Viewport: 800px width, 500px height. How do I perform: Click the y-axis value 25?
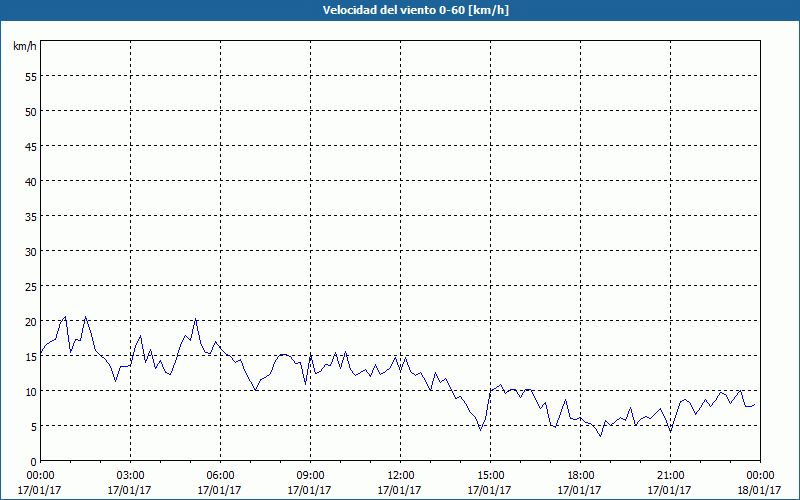(x=31, y=286)
